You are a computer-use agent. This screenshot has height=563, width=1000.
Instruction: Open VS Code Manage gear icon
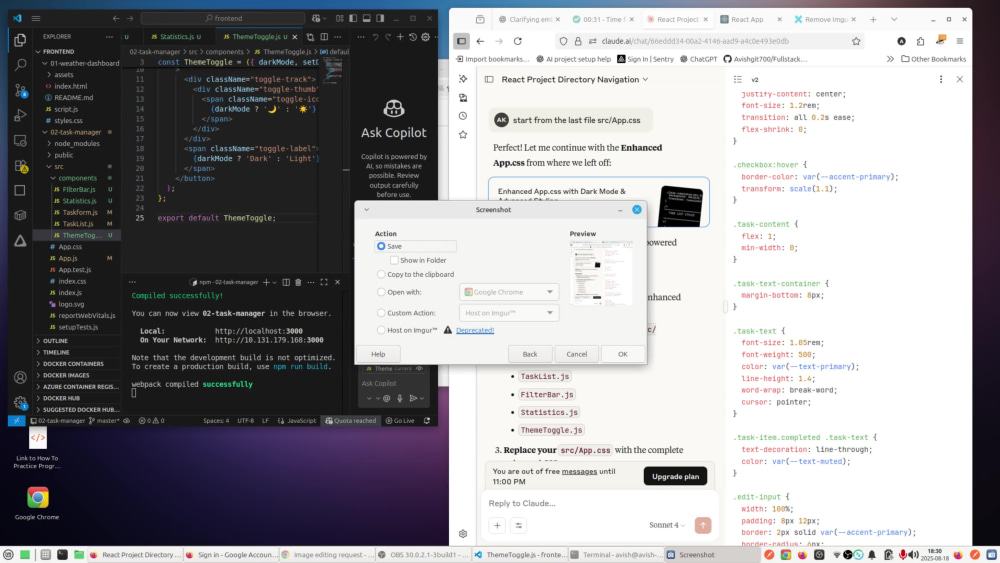click(20, 402)
